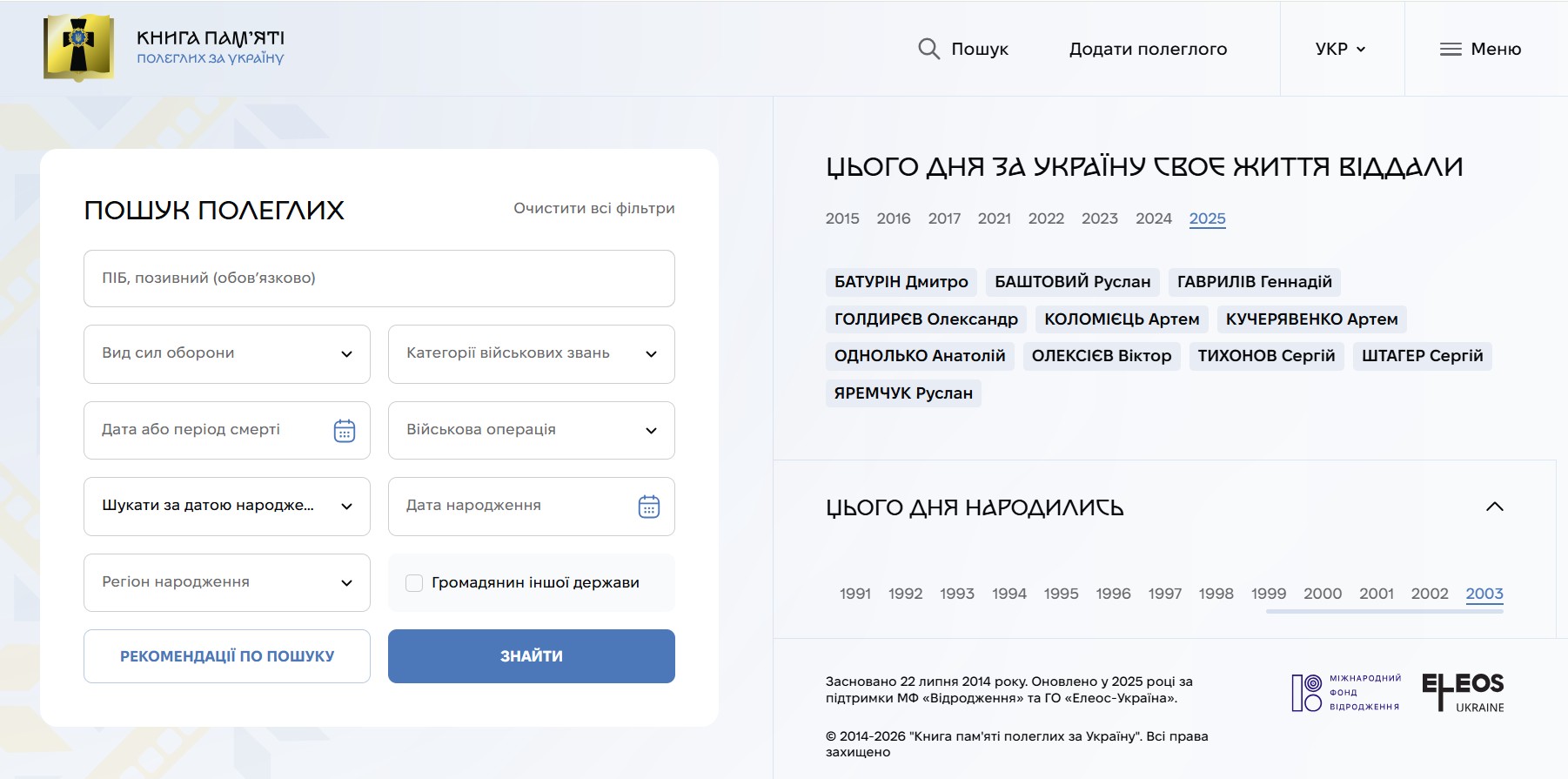The width and height of the screenshot is (1568, 779).
Task: Choose birth year 1991
Action: [855, 594]
